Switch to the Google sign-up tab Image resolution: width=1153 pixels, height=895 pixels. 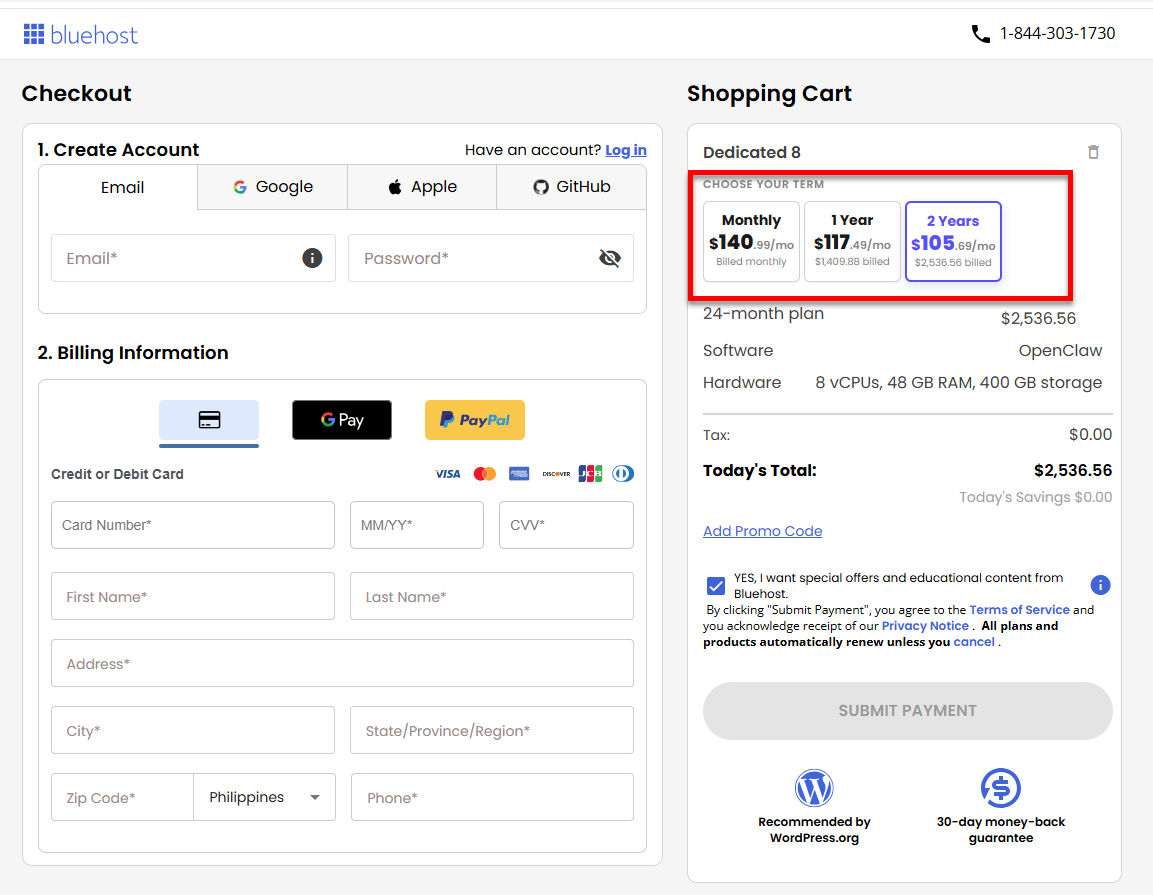pyautogui.click(x=273, y=187)
